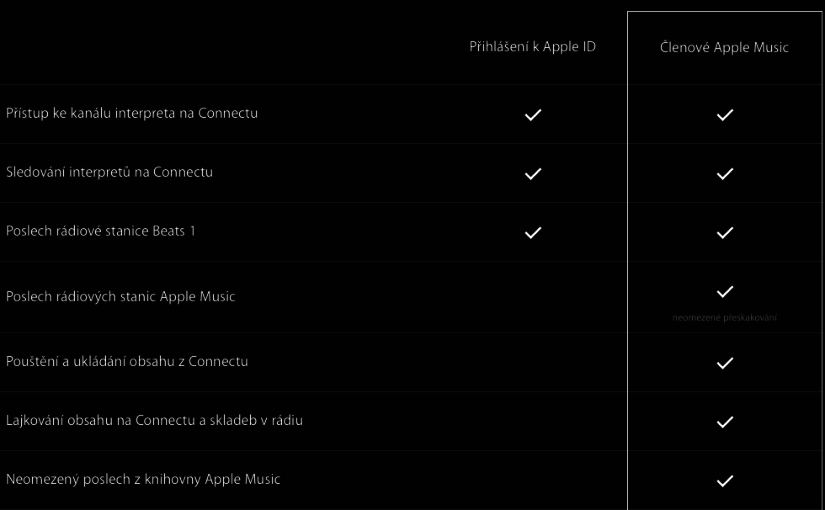Click Apple ID checkmark for Sledování interpretů

point(533,173)
